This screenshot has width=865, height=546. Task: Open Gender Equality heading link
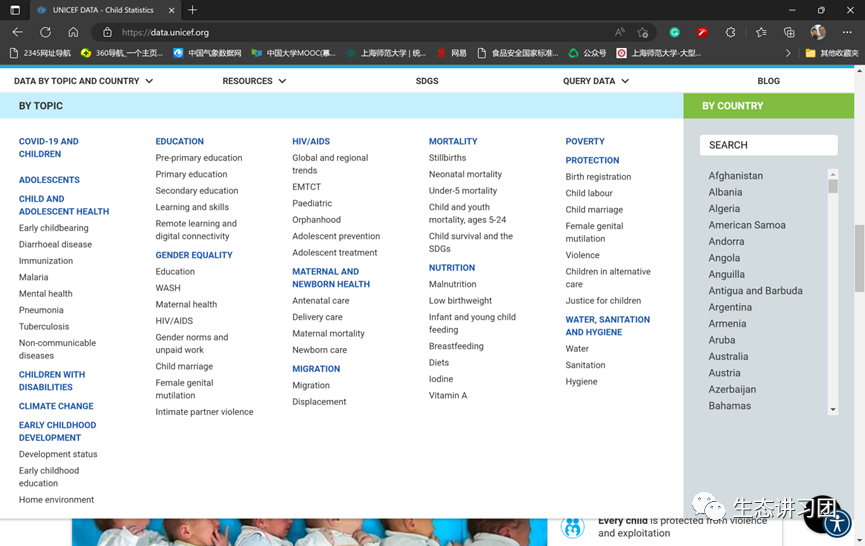point(194,255)
